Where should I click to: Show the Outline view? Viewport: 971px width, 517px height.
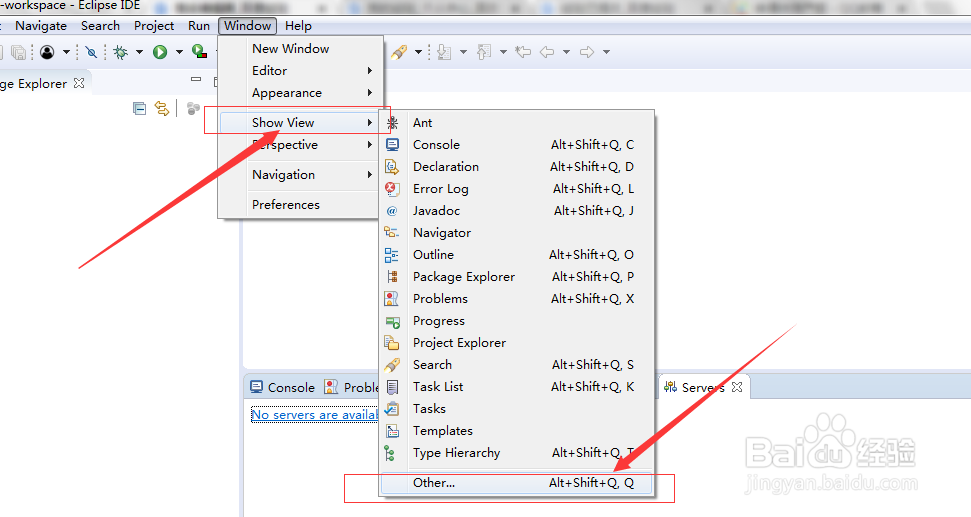pos(517,254)
